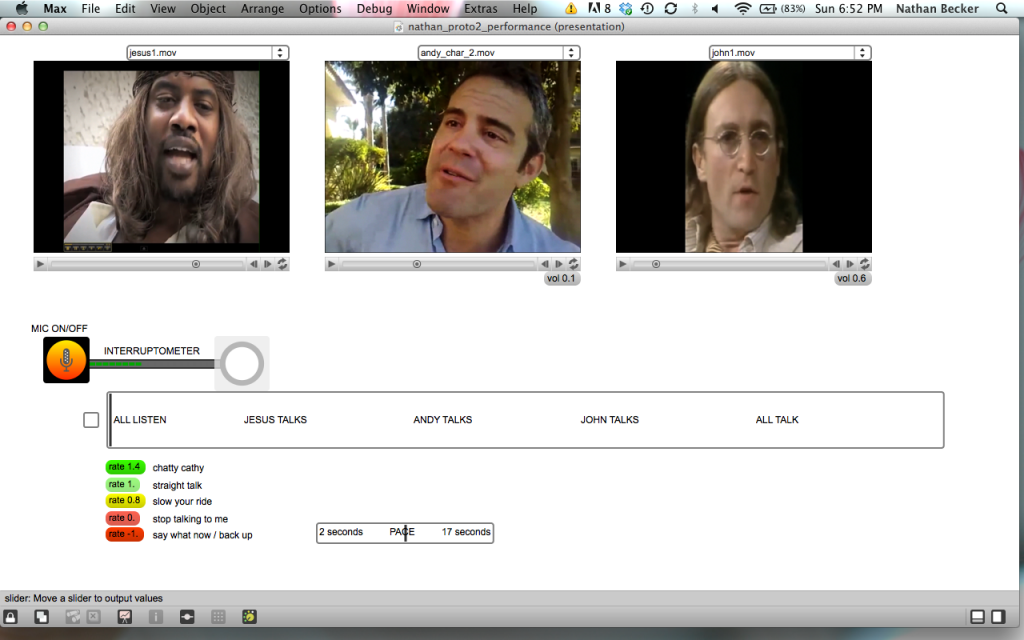
Task: Open the Arrange menu
Action: (x=262, y=8)
